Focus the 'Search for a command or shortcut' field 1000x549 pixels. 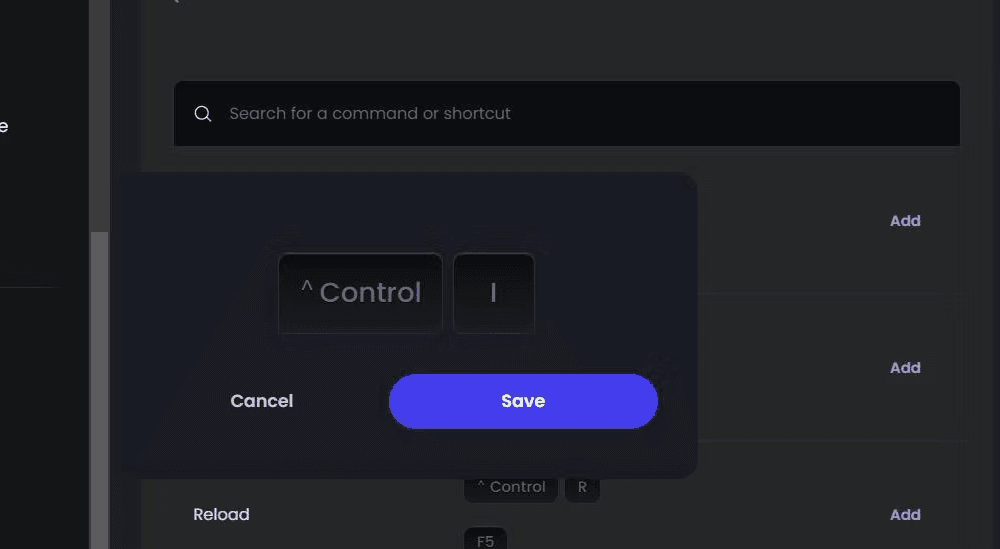point(566,113)
